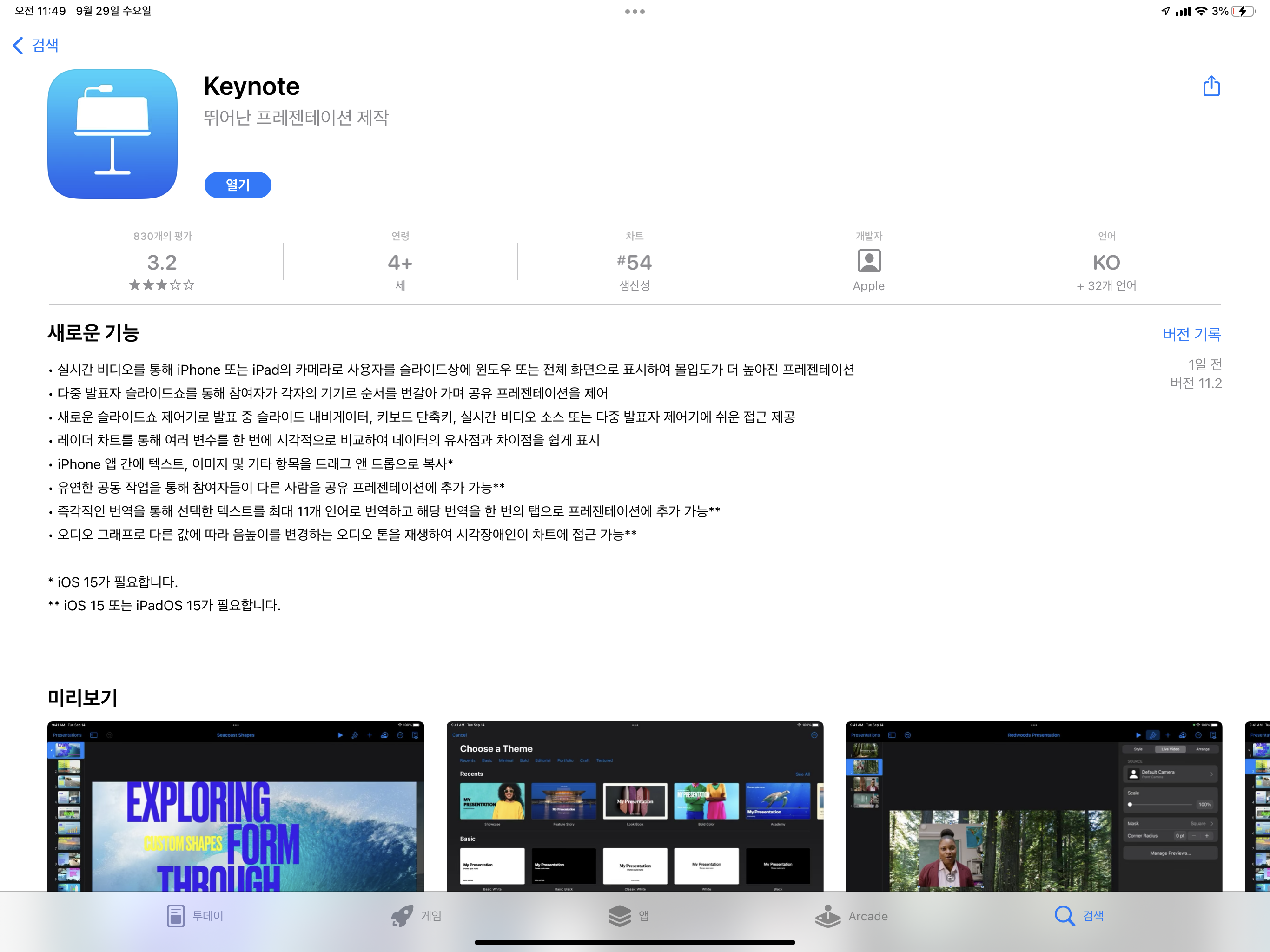1270x952 pixels.
Task: Tap the Keynote app icon
Action: tap(112, 134)
